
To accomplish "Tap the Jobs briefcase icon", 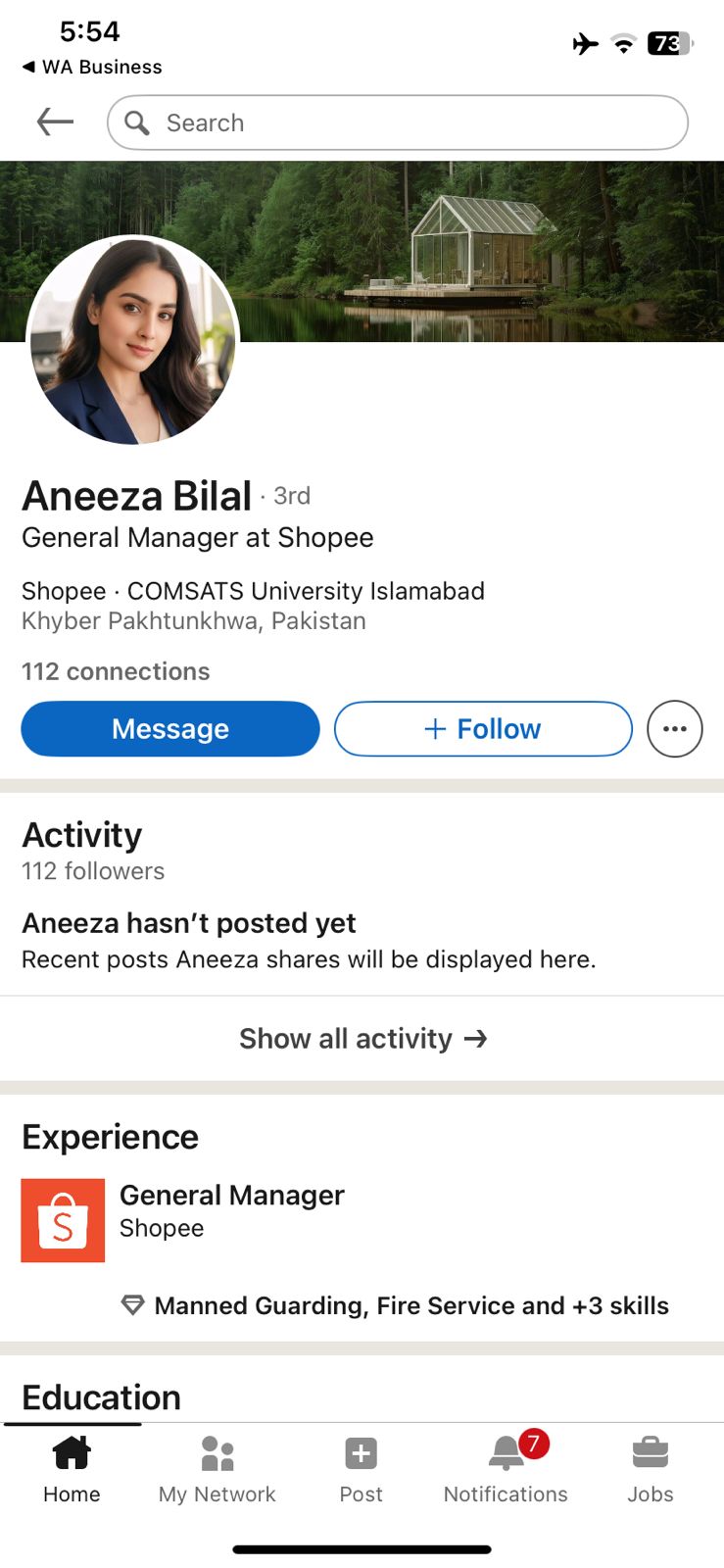I will click(650, 1453).
